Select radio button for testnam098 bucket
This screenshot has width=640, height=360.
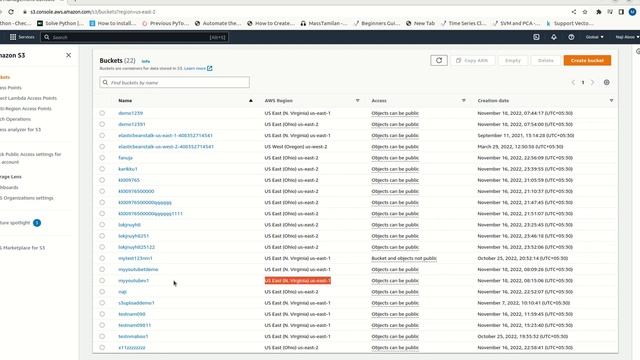[102, 314]
